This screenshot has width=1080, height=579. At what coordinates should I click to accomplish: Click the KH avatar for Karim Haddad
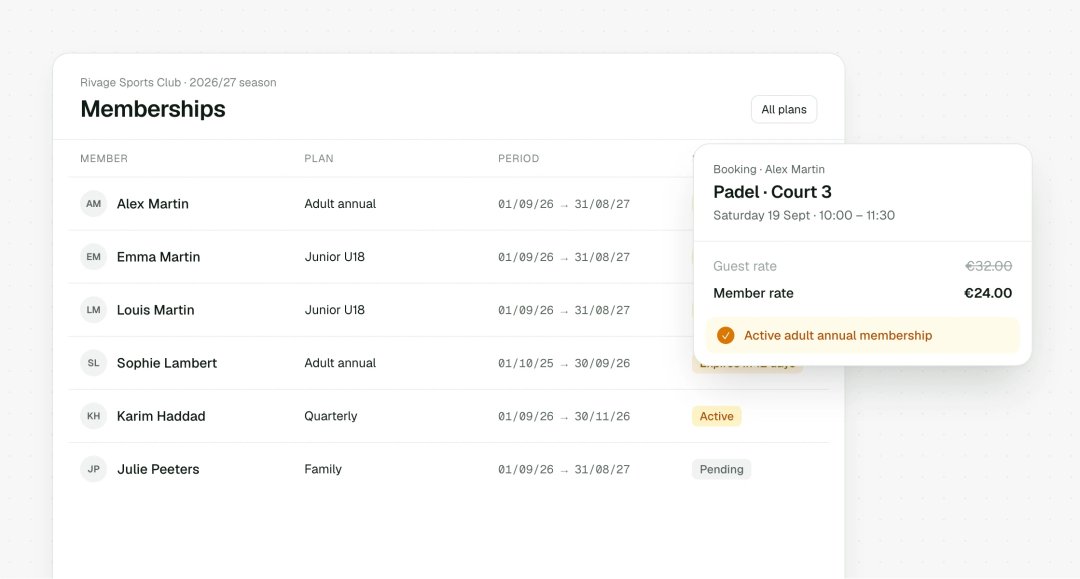point(94,416)
